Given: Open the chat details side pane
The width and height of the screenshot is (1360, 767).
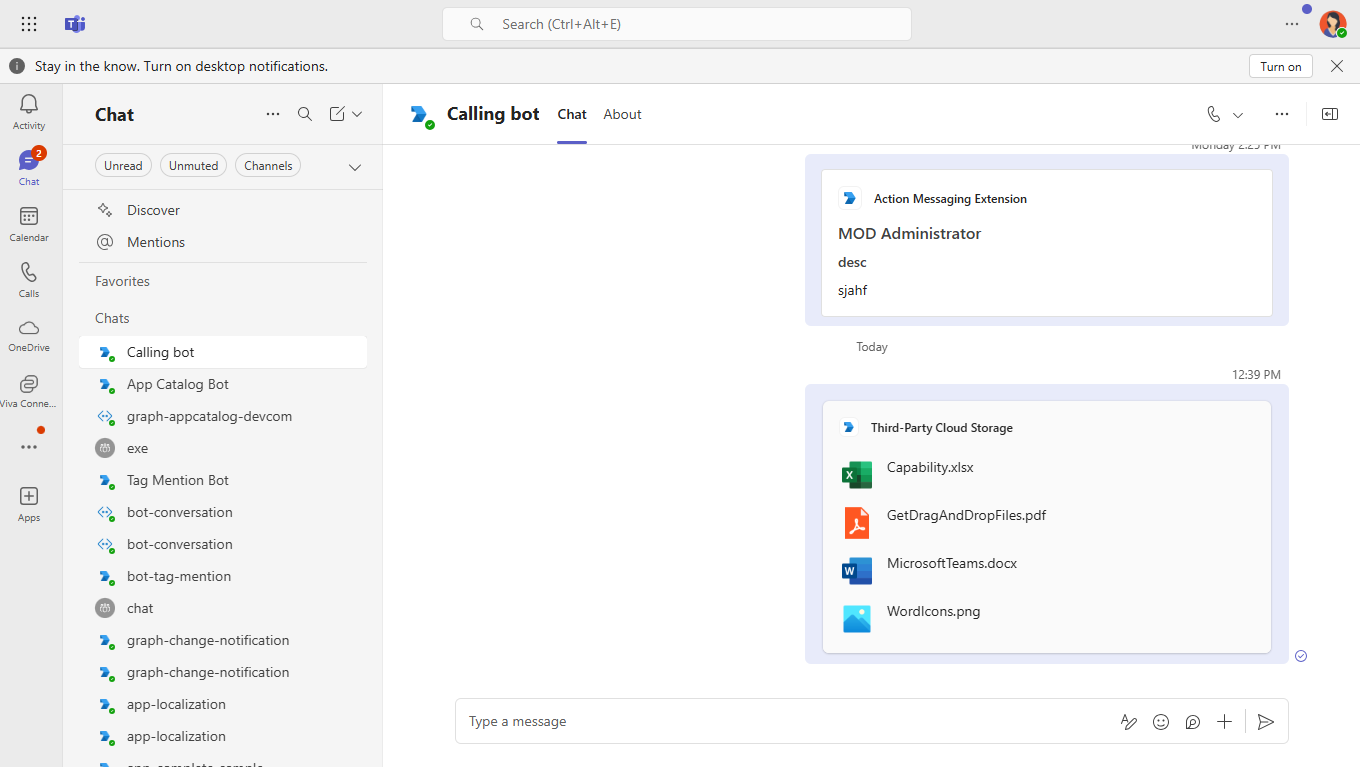Looking at the screenshot, I should [x=1330, y=114].
